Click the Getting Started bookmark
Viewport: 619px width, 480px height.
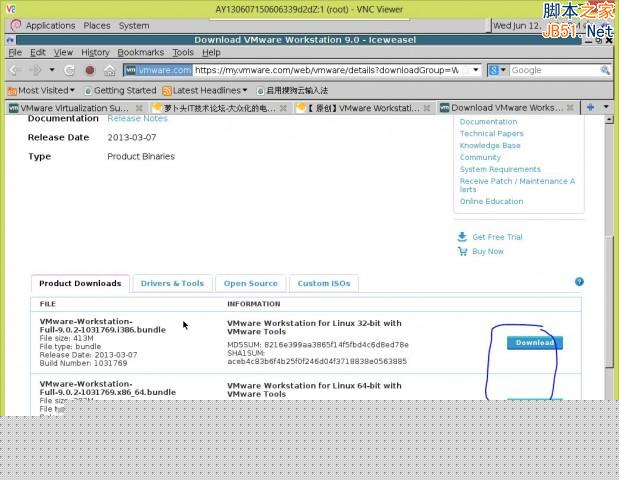tap(120, 90)
